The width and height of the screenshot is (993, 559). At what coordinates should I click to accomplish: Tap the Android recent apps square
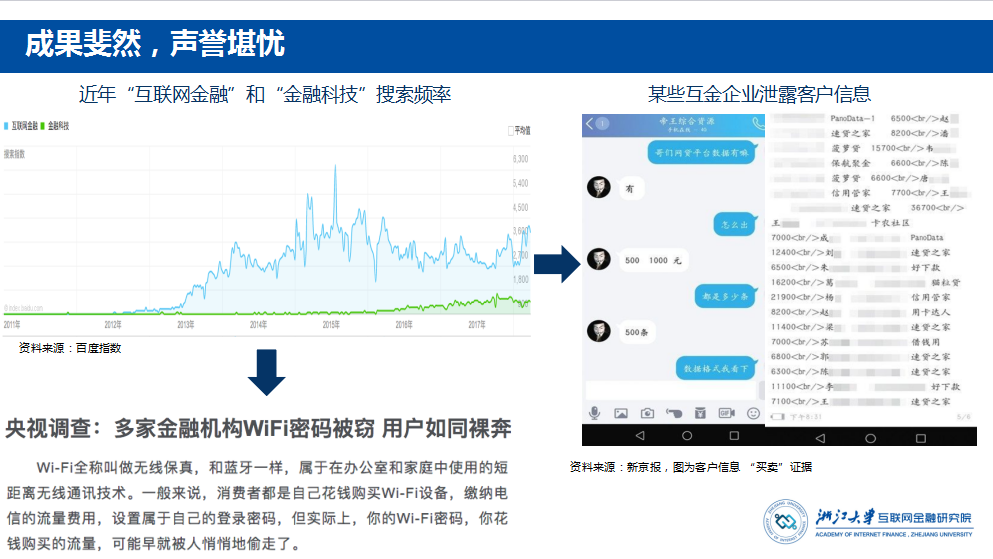734,436
